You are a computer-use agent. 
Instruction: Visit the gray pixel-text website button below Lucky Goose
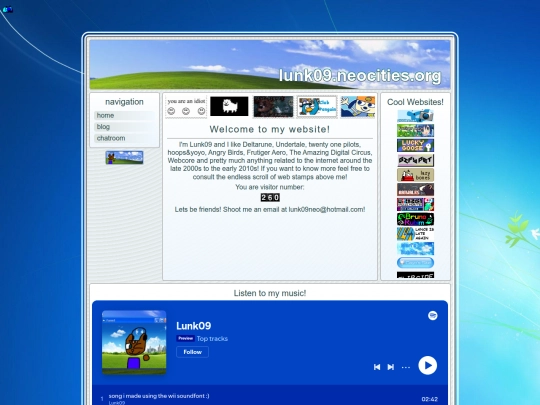415,160
